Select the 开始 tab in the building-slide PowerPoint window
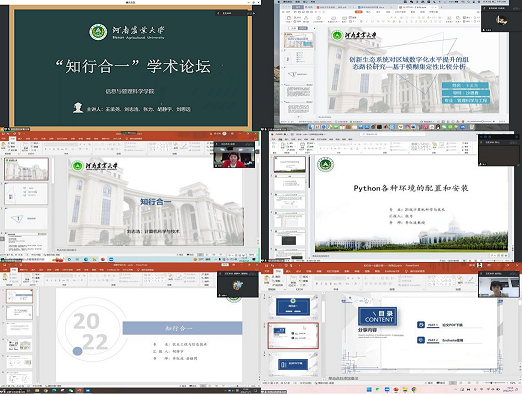Image resolution: width=522 pixels, height=394 pixels. (x=12, y=138)
